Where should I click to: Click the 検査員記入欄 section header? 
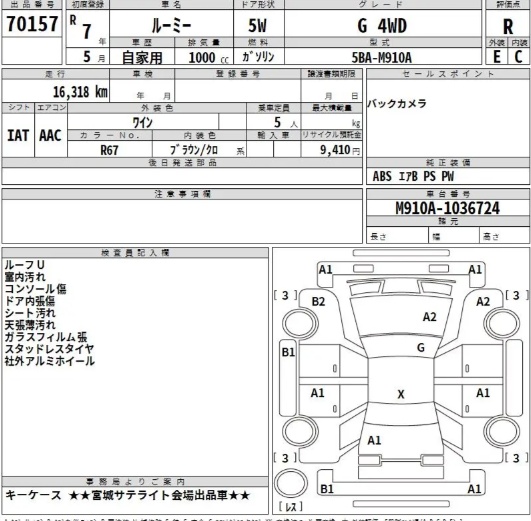click(135, 253)
